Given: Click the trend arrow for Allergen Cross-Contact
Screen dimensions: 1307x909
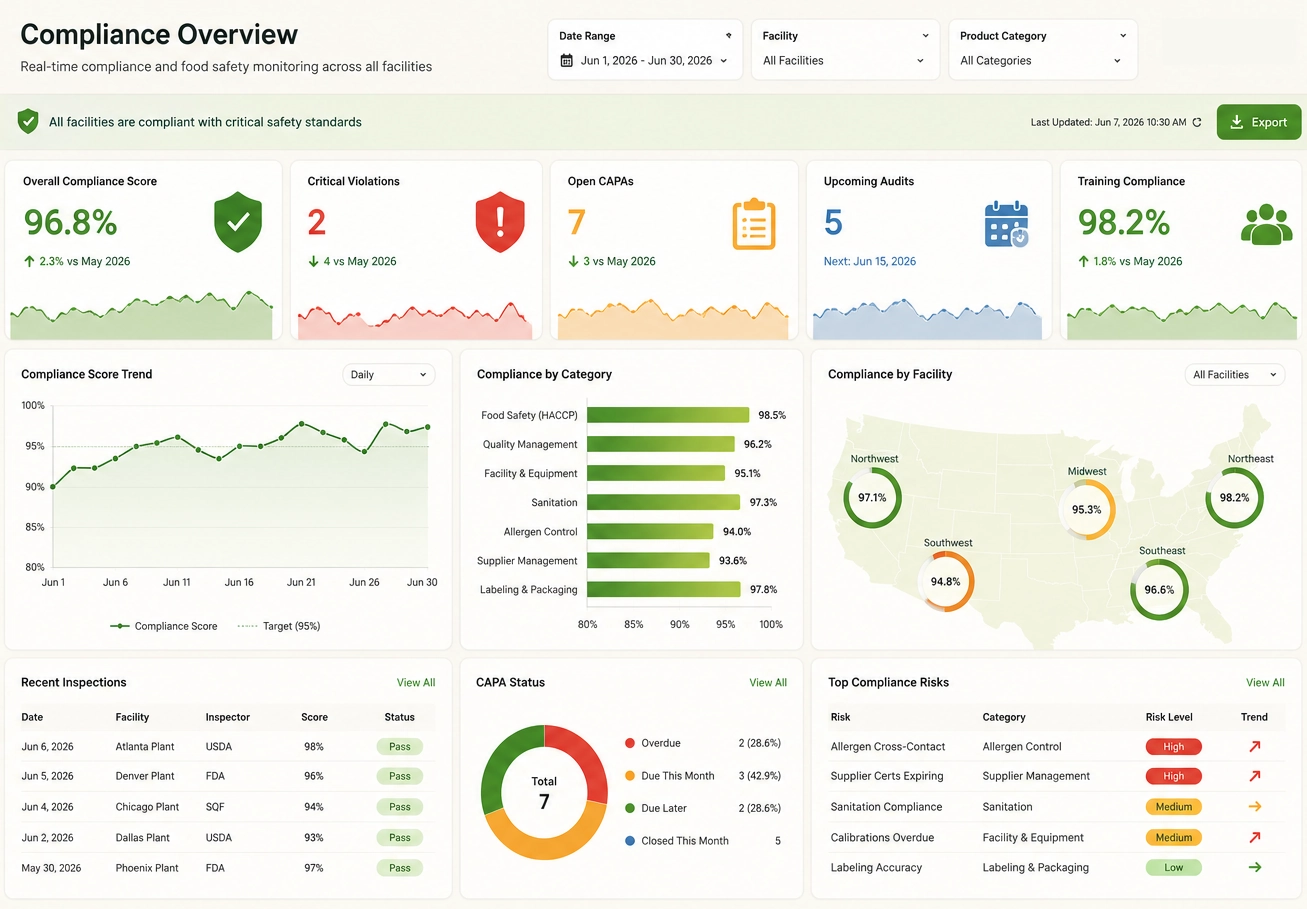Looking at the screenshot, I should (1255, 746).
